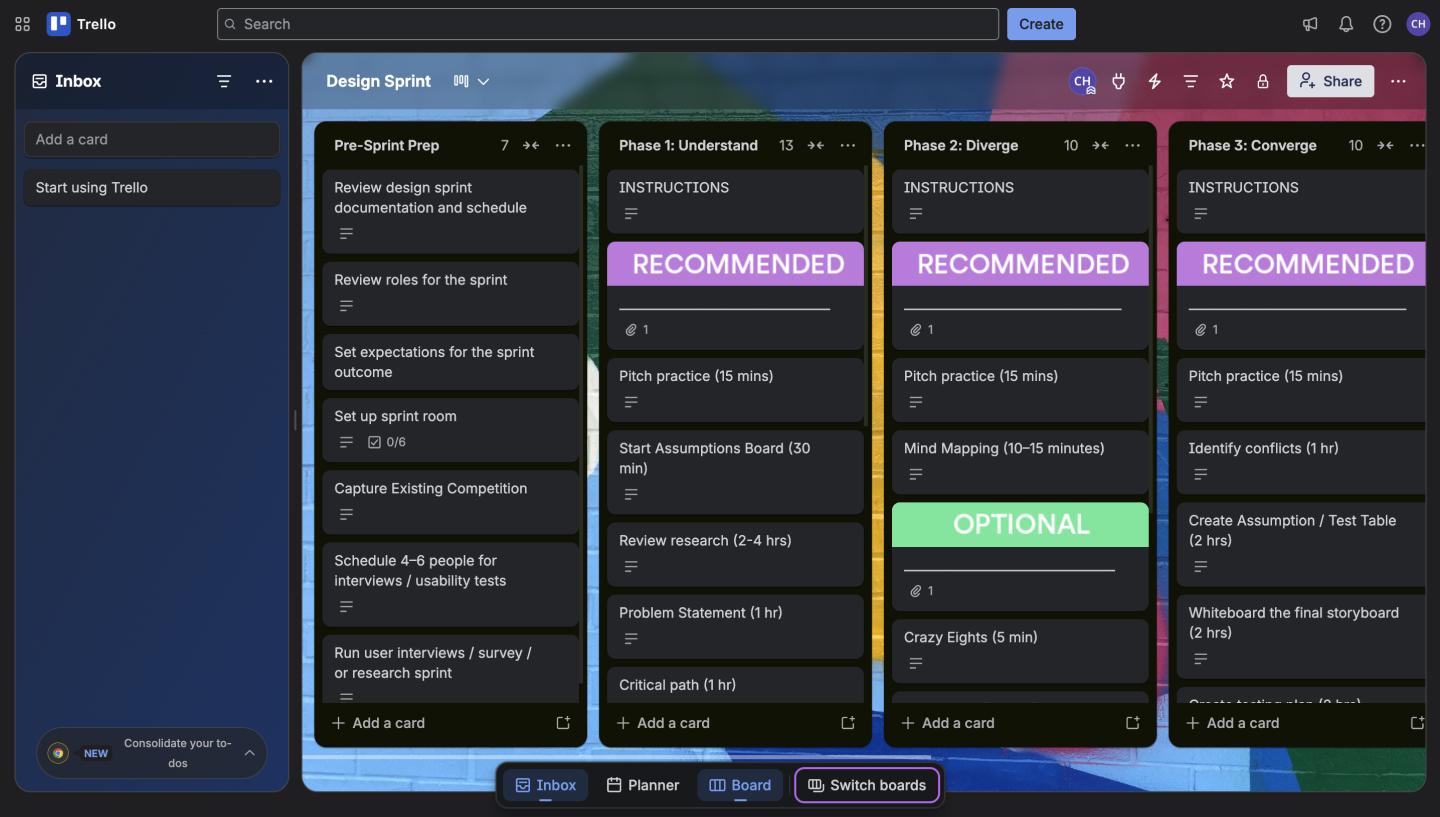Click the Switch boards button

(x=867, y=785)
